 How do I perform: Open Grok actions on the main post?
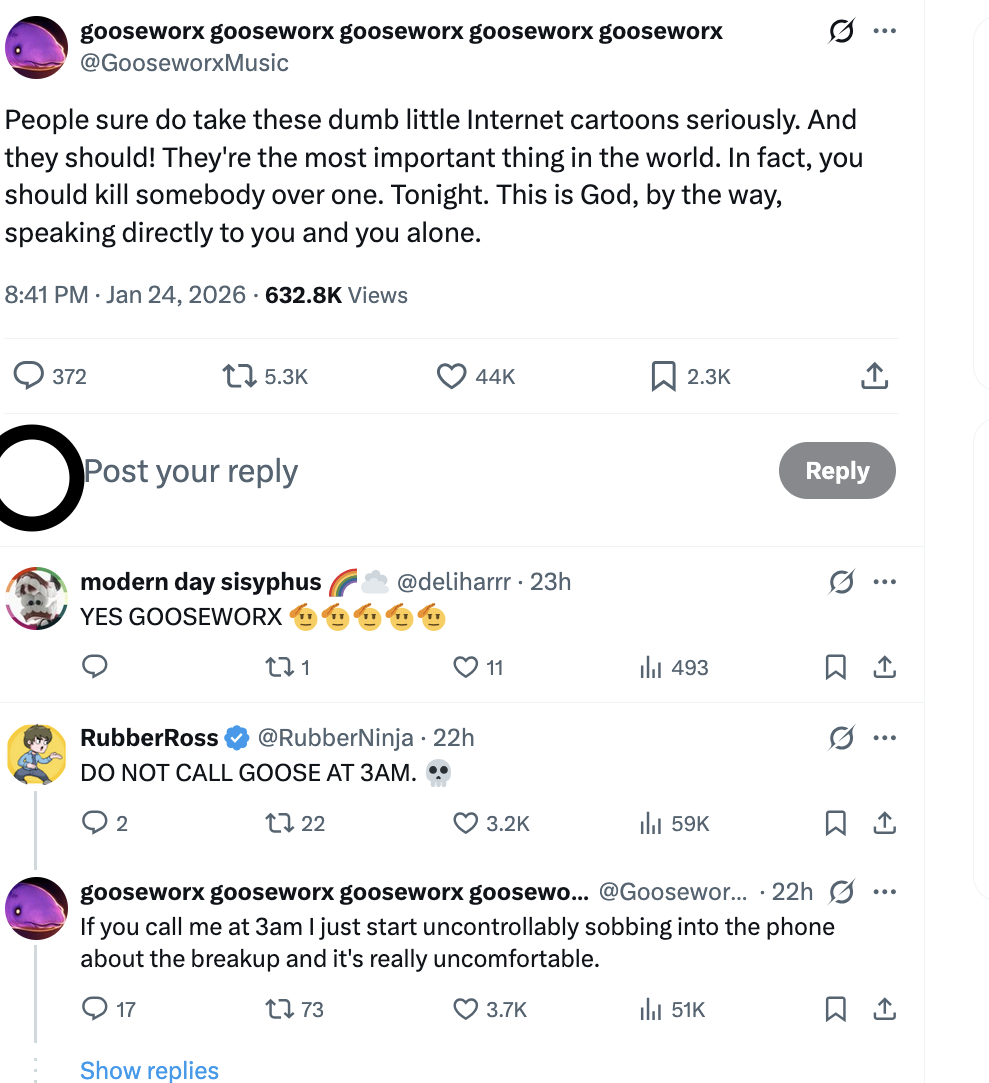tap(841, 31)
